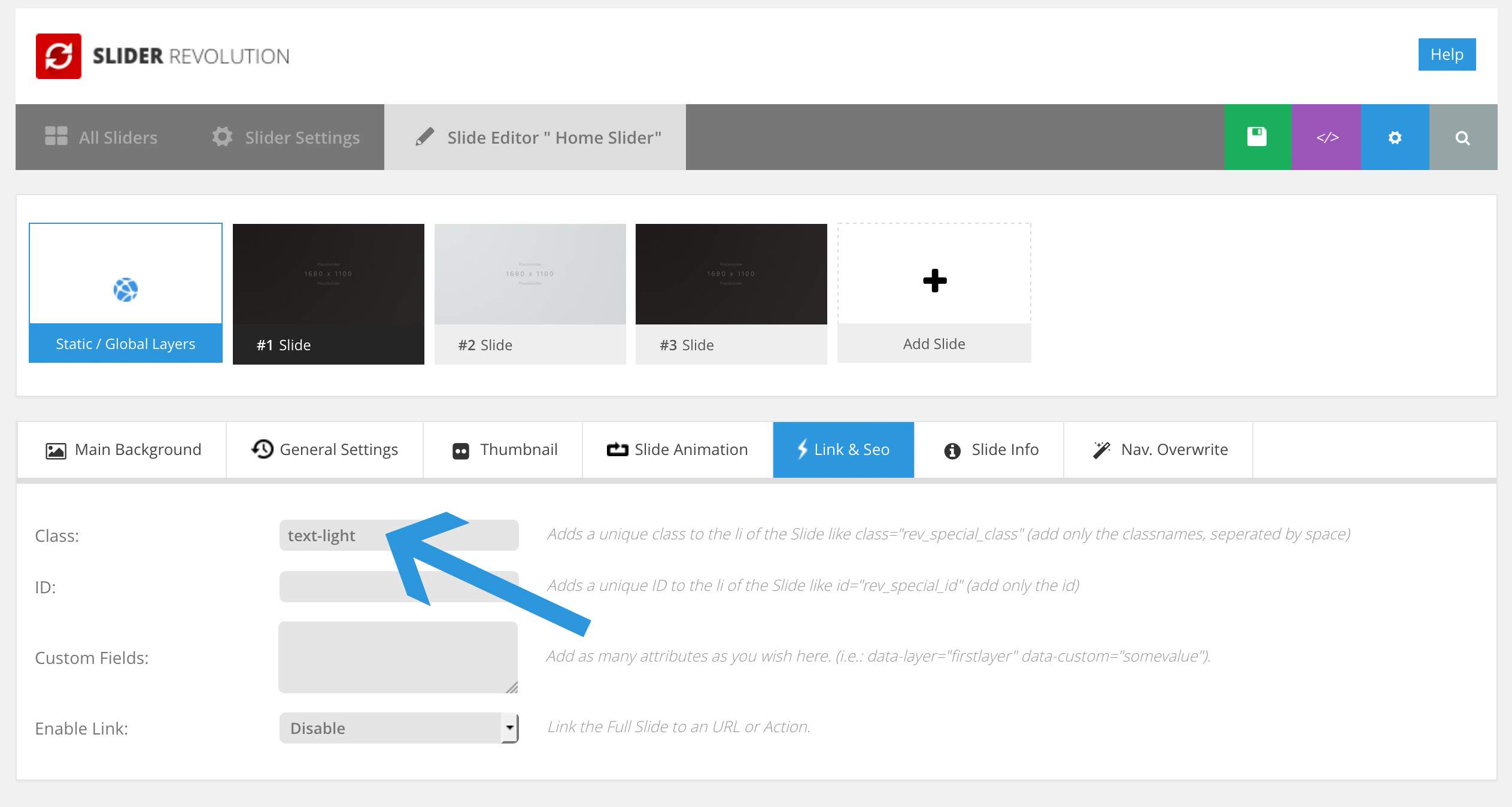Click the Enable Link dropdown arrow
This screenshot has height=807, width=1512.
(x=509, y=728)
